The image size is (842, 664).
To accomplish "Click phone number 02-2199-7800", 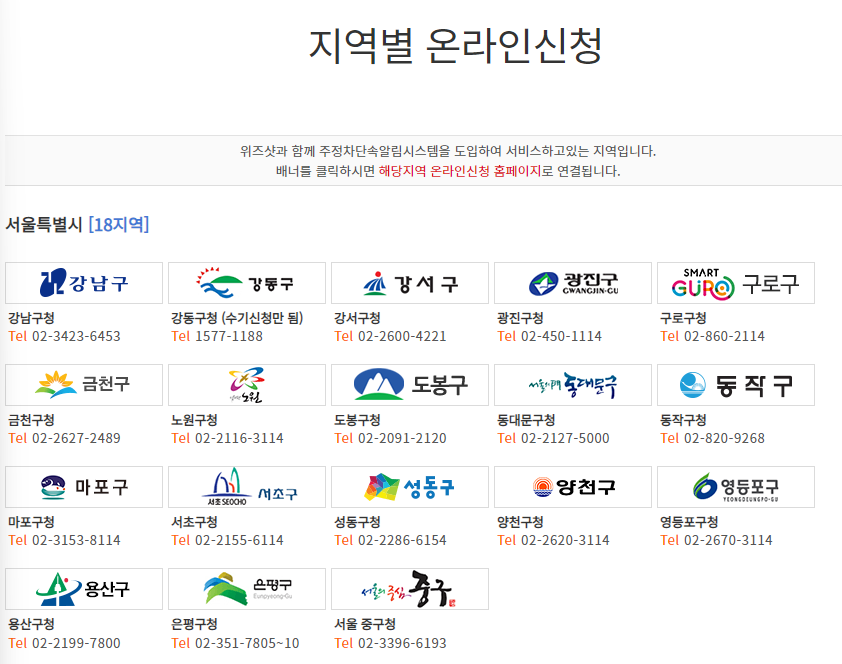I will tap(76, 643).
